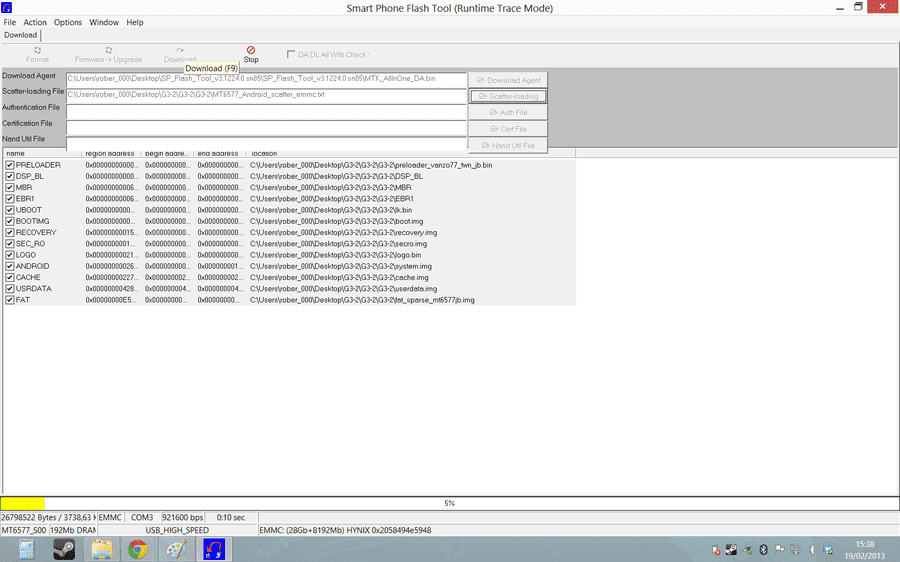The width and height of the screenshot is (900, 562).
Task: Select the recovery.img location text
Action: tap(343, 232)
